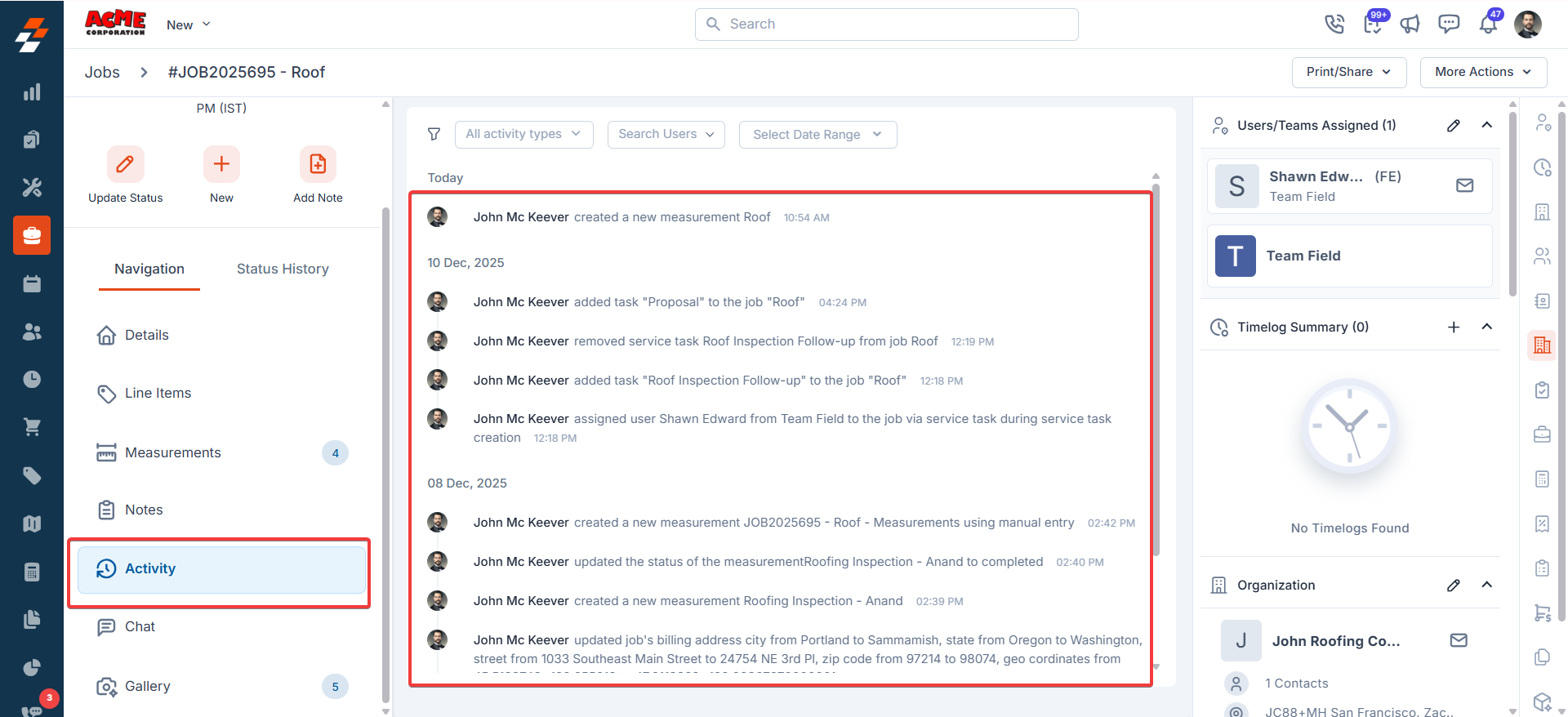Open the Search Users dropdown
Image resolution: width=1568 pixels, height=717 pixels.
666,134
